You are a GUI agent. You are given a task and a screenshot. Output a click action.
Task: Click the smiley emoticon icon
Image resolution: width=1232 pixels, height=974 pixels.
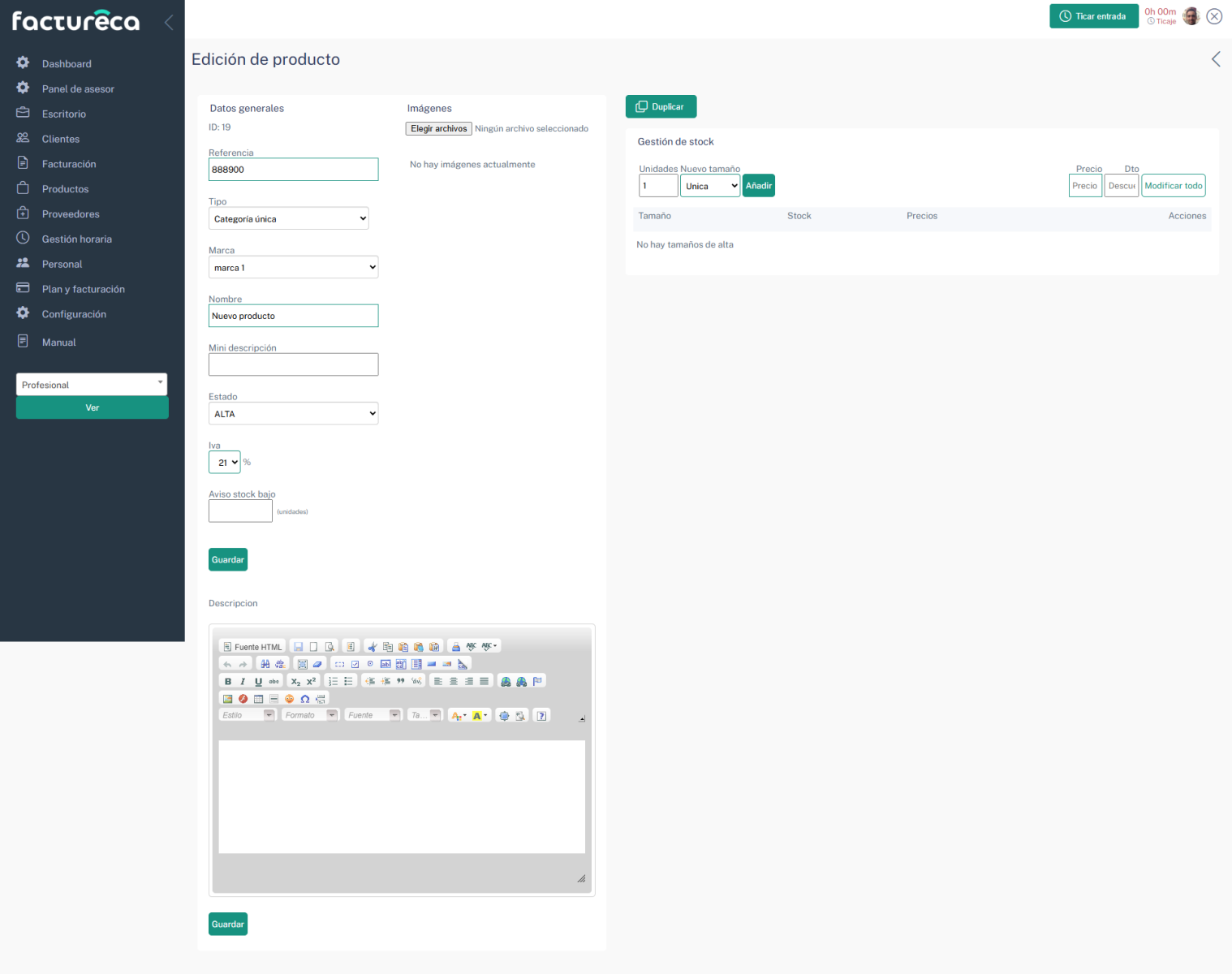(x=289, y=699)
